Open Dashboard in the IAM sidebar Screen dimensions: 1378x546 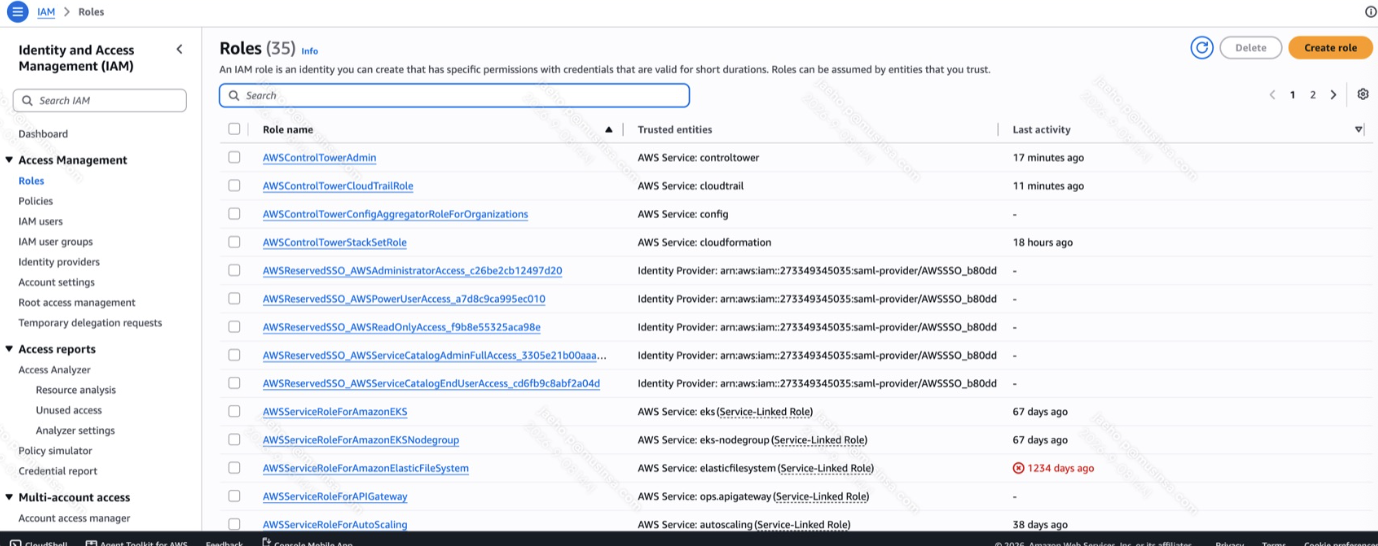coord(43,134)
